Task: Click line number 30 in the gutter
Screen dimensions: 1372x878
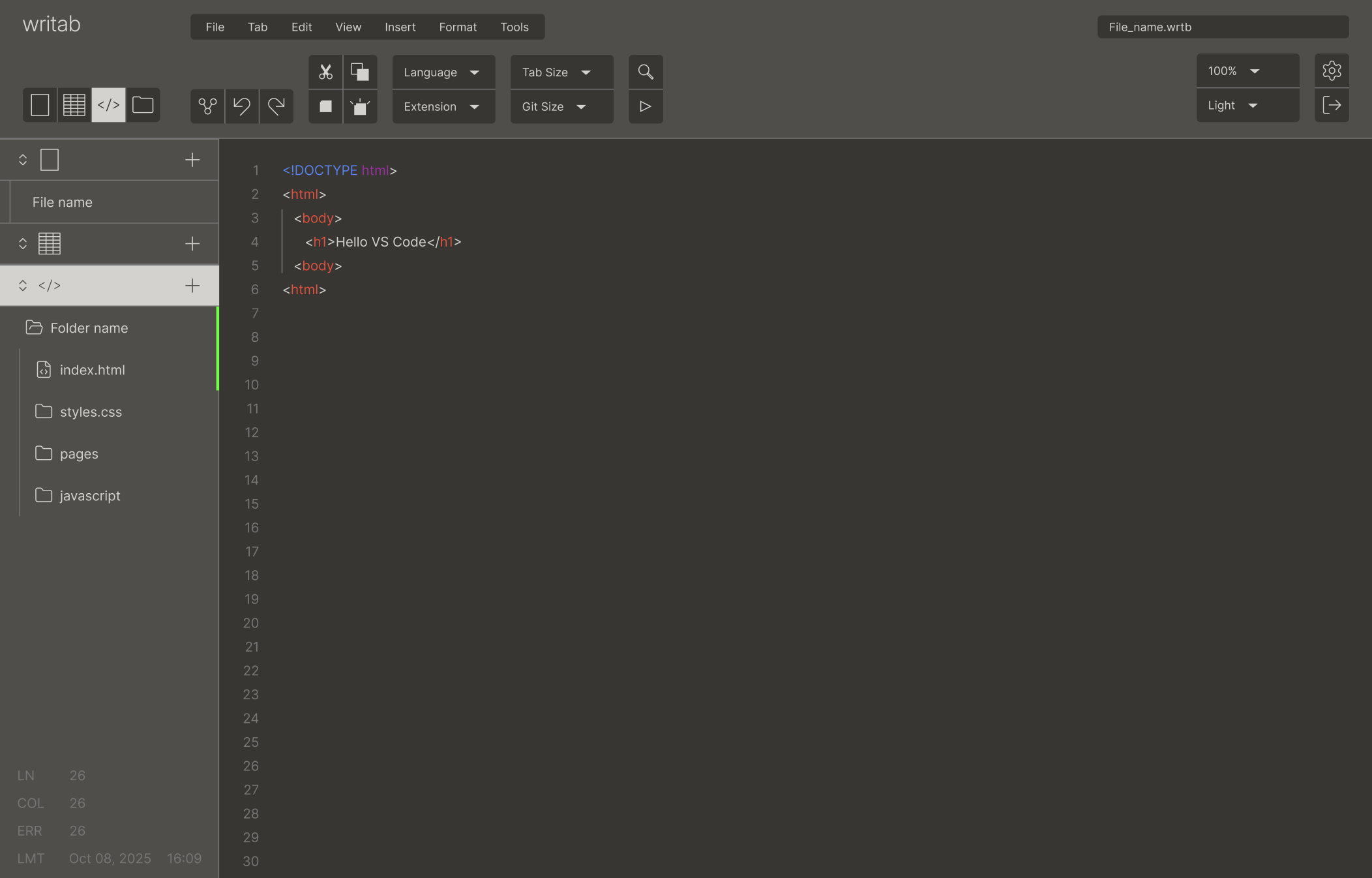Action: (251, 861)
